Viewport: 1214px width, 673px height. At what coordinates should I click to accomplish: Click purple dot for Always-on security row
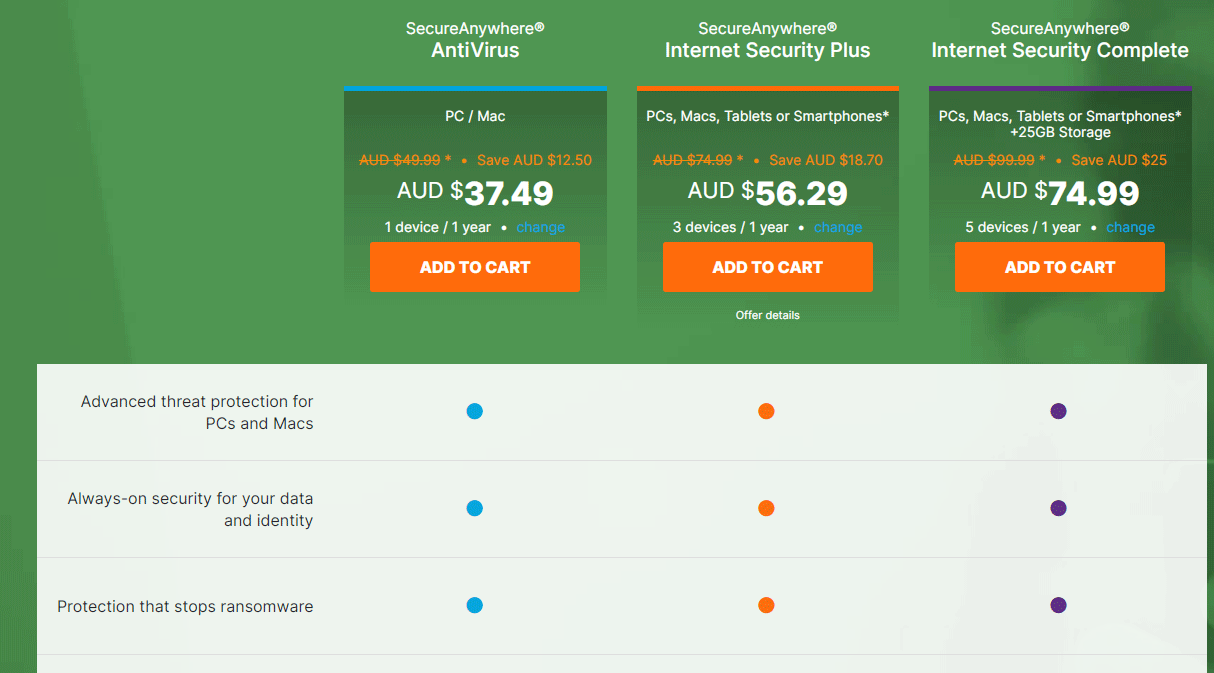tap(1058, 508)
